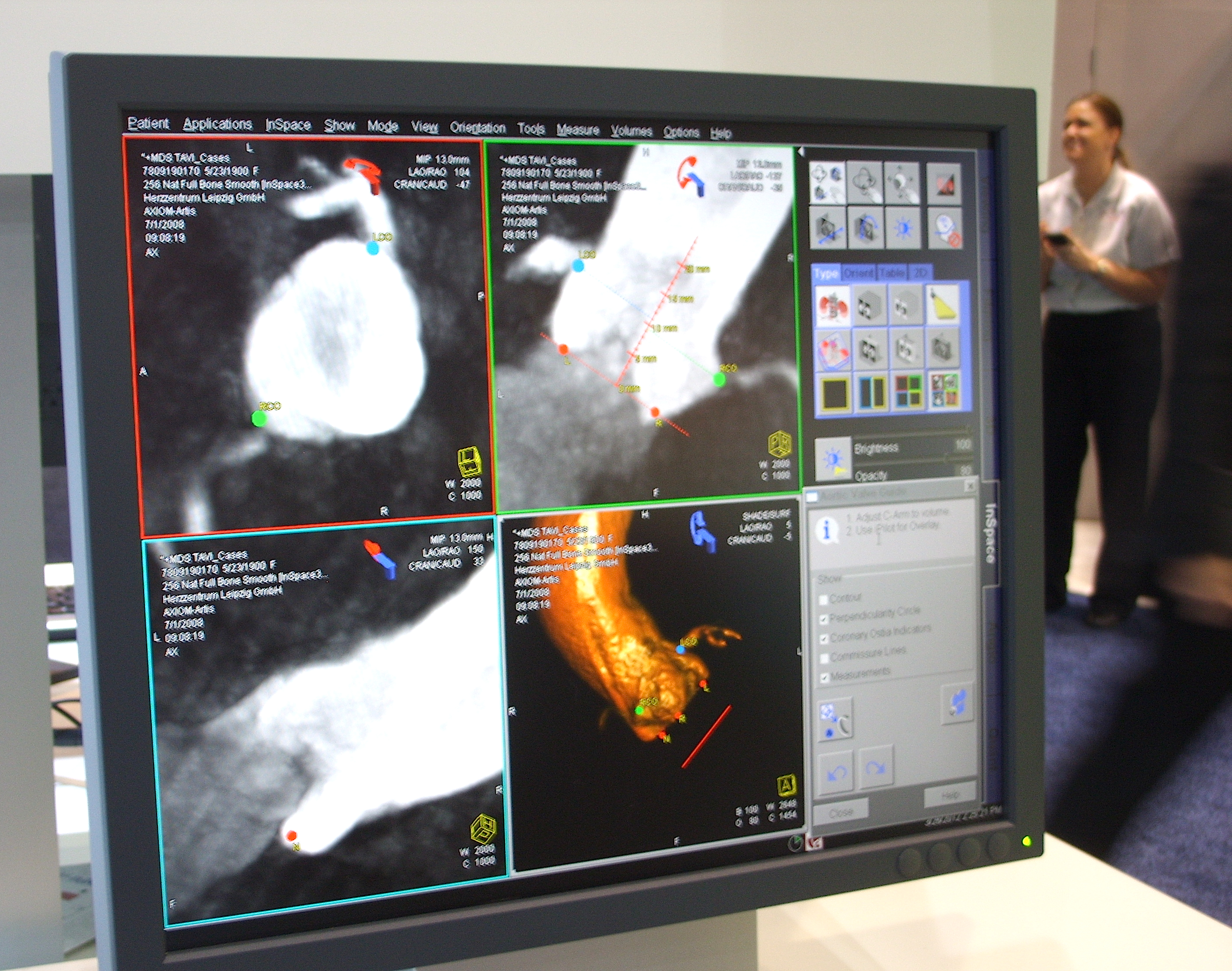Switch to the Orient tab
This screenshot has width=1232, height=971.
858,274
